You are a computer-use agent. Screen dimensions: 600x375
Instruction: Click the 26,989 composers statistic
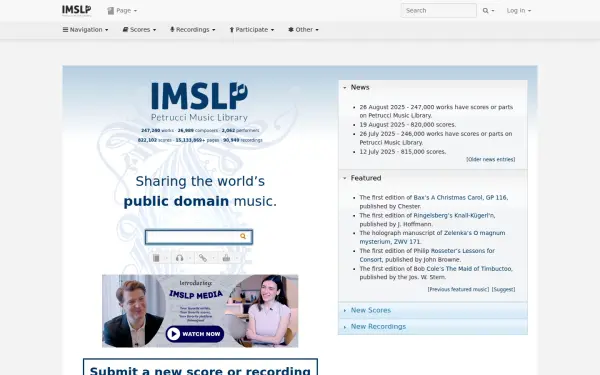(197, 130)
